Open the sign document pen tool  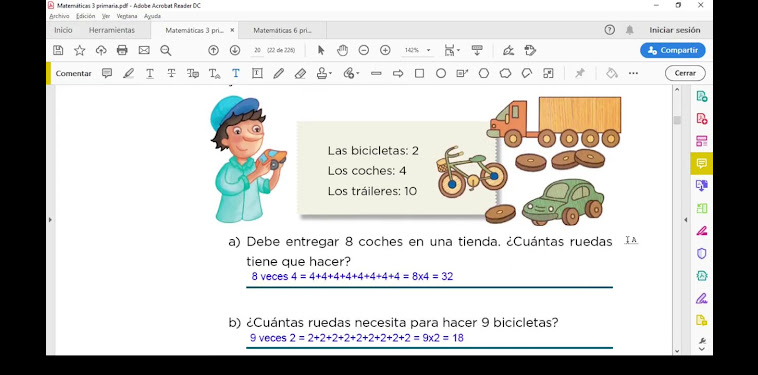tap(508, 50)
